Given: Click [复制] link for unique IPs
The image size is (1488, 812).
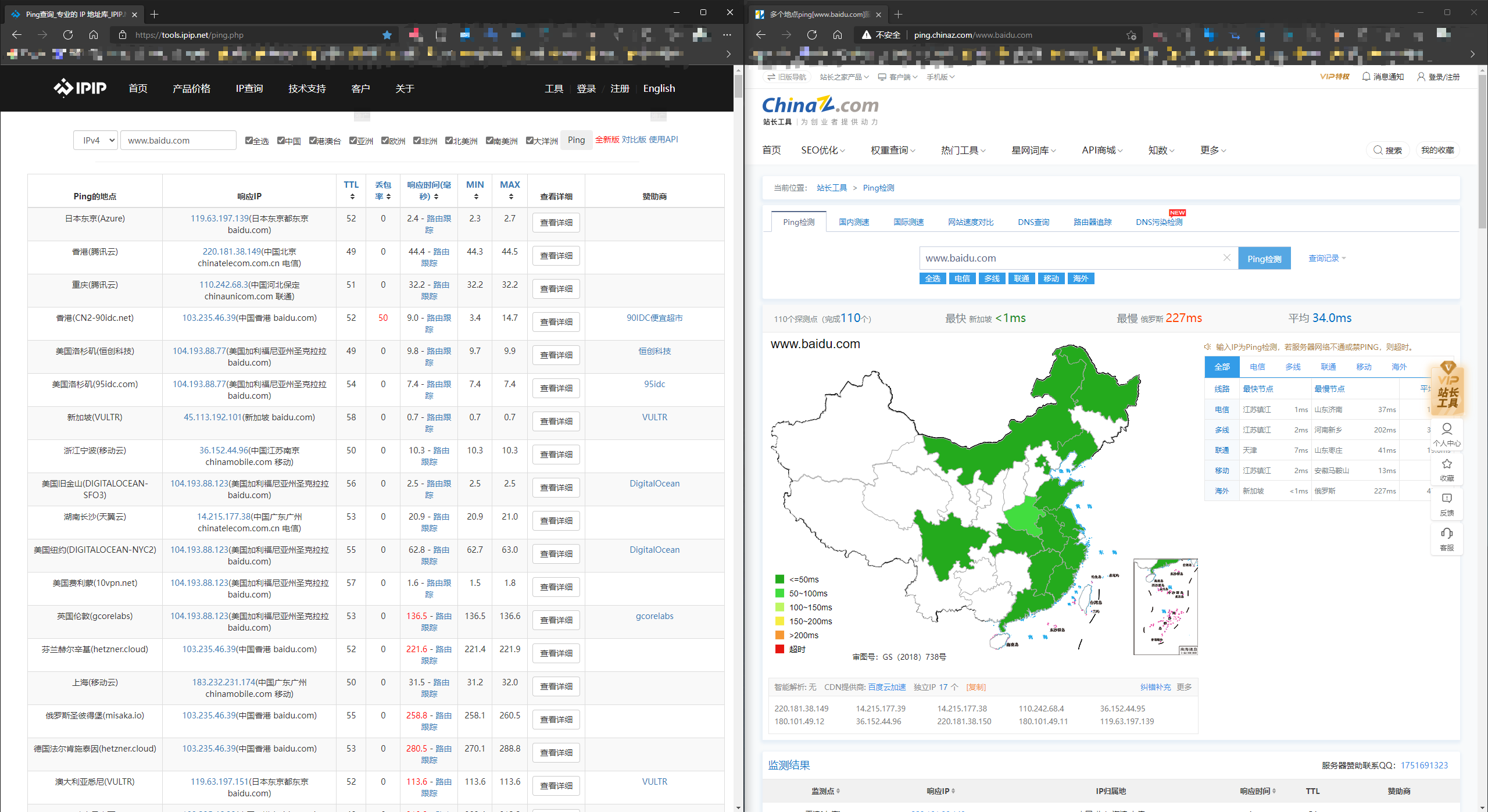Looking at the screenshot, I should tap(976, 687).
